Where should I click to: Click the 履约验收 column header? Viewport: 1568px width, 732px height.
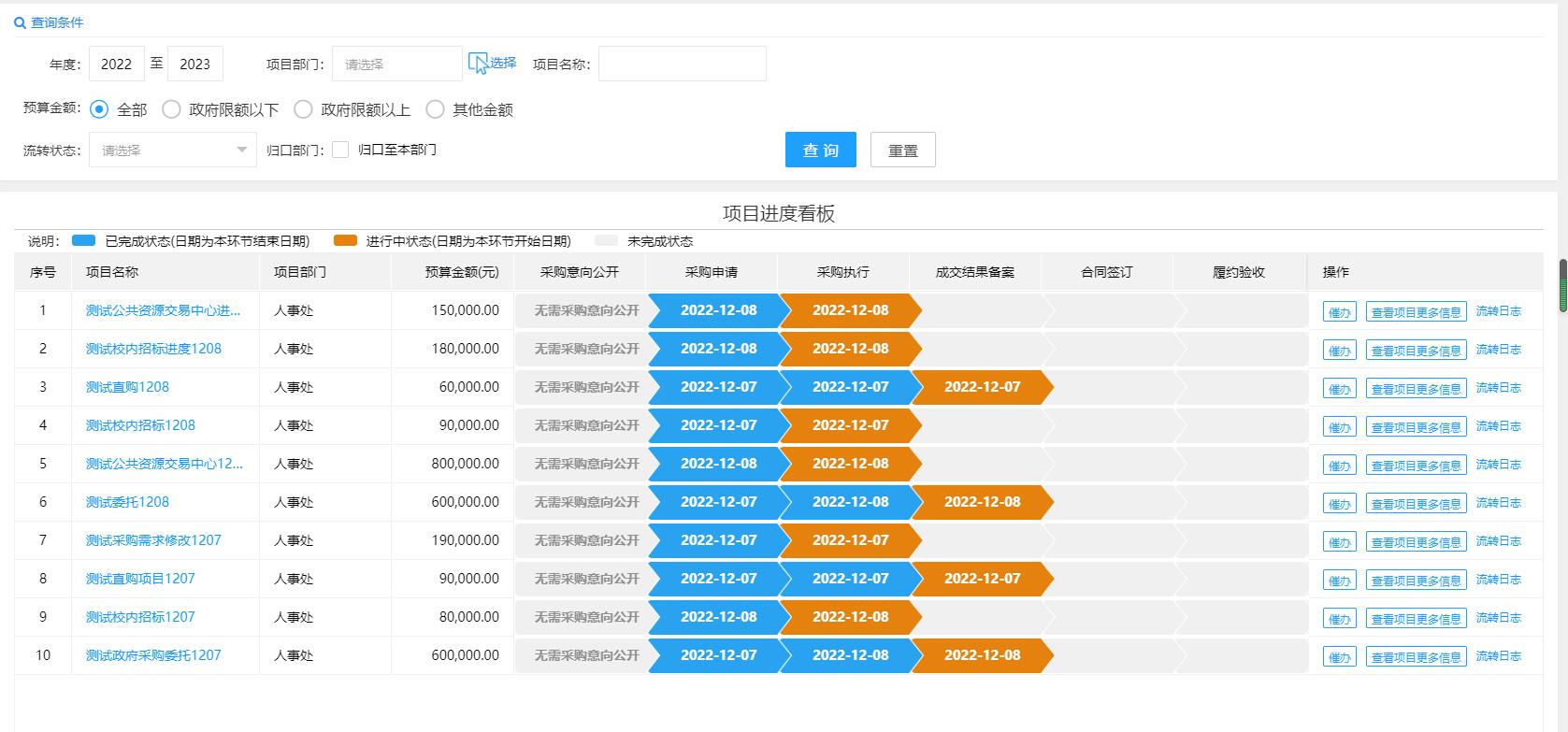[x=1239, y=272]
